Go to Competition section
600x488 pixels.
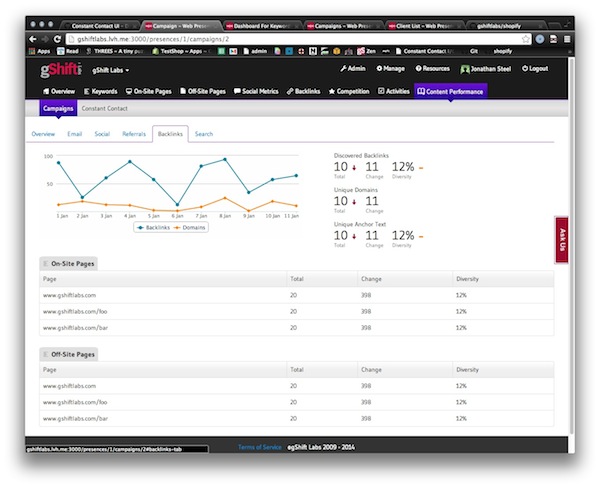(349, 91)
